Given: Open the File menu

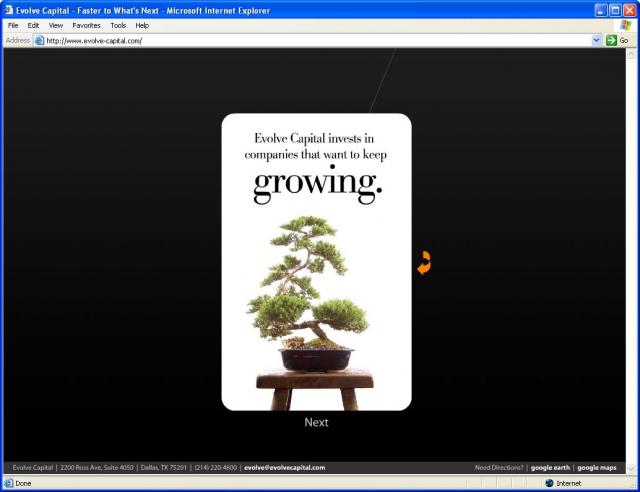Looking at the screenshot, I should tap(13, 25).
